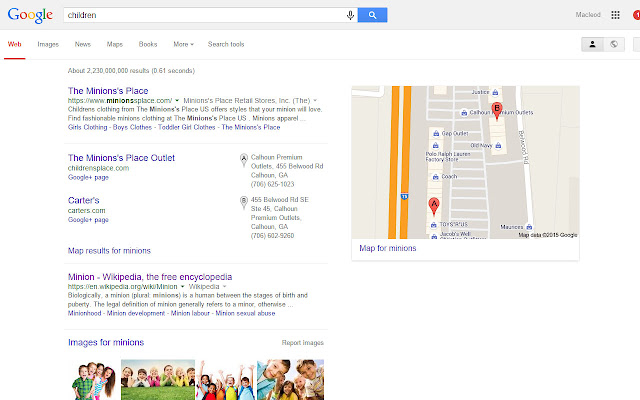Open the Search tools menu
The width and height of the screenshot is (640, 400).
[x=226, y=44]
